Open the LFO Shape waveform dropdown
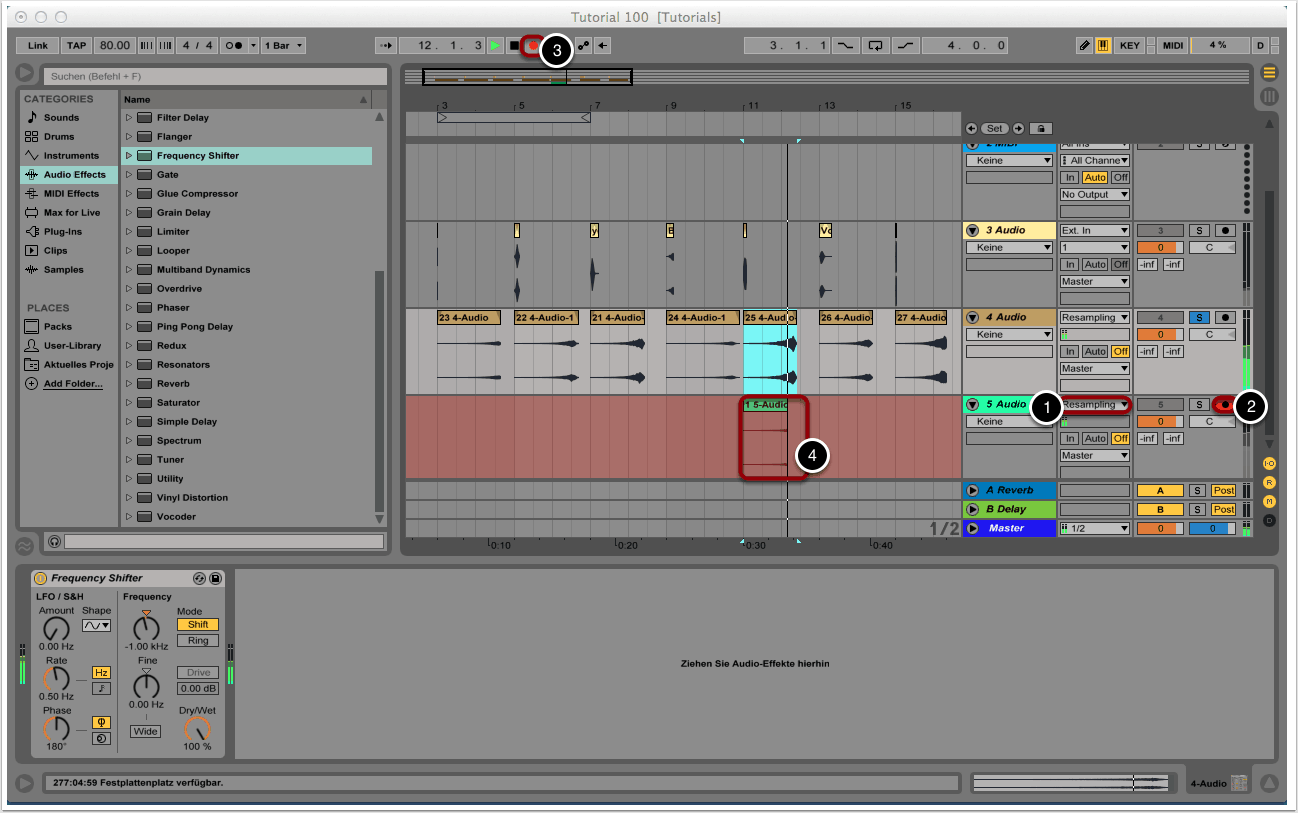Screen dimensions: 1298x813 (x=96, y=625)
